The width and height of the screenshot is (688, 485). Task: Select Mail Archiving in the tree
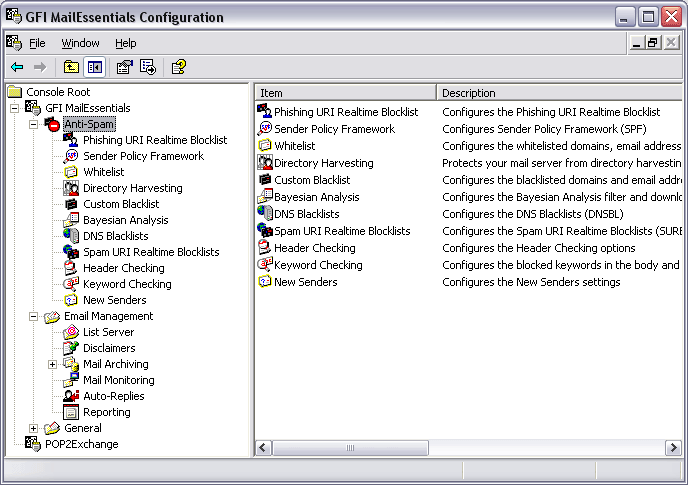[x=116, y=364]
